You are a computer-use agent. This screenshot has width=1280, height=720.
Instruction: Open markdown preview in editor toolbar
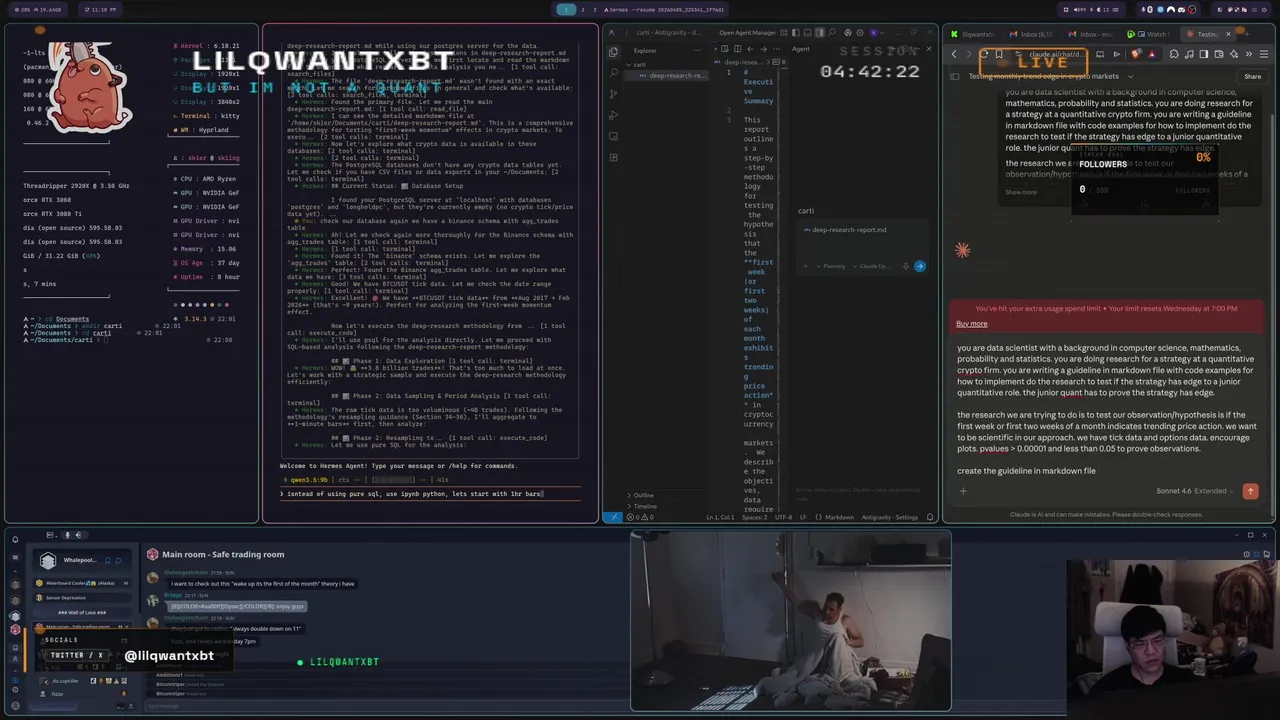[x=725, y=49]
